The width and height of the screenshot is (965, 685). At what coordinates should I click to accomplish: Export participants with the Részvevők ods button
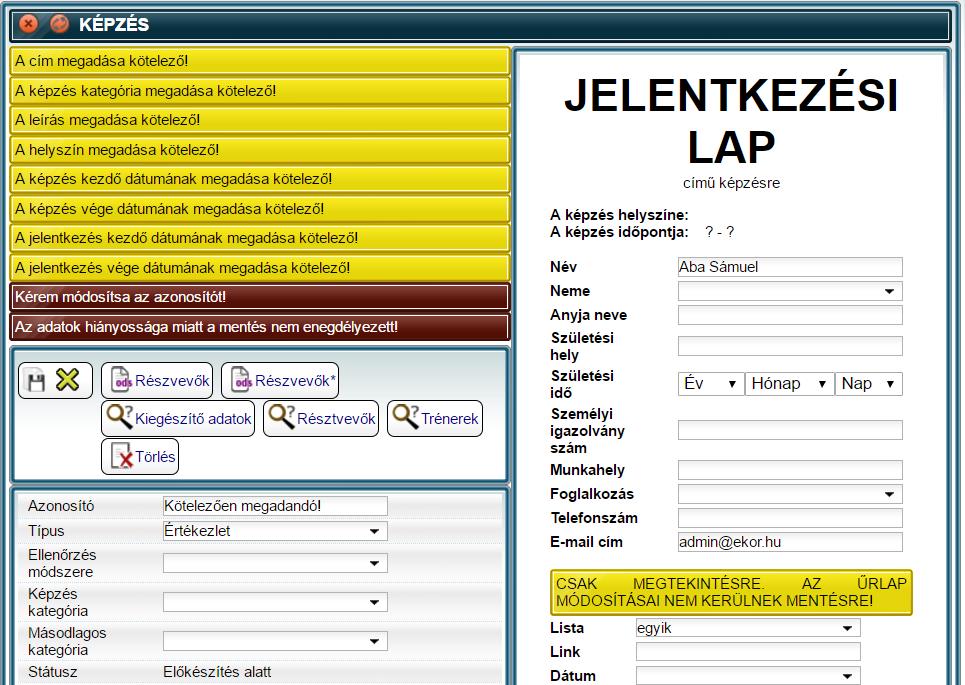point(157,381)
